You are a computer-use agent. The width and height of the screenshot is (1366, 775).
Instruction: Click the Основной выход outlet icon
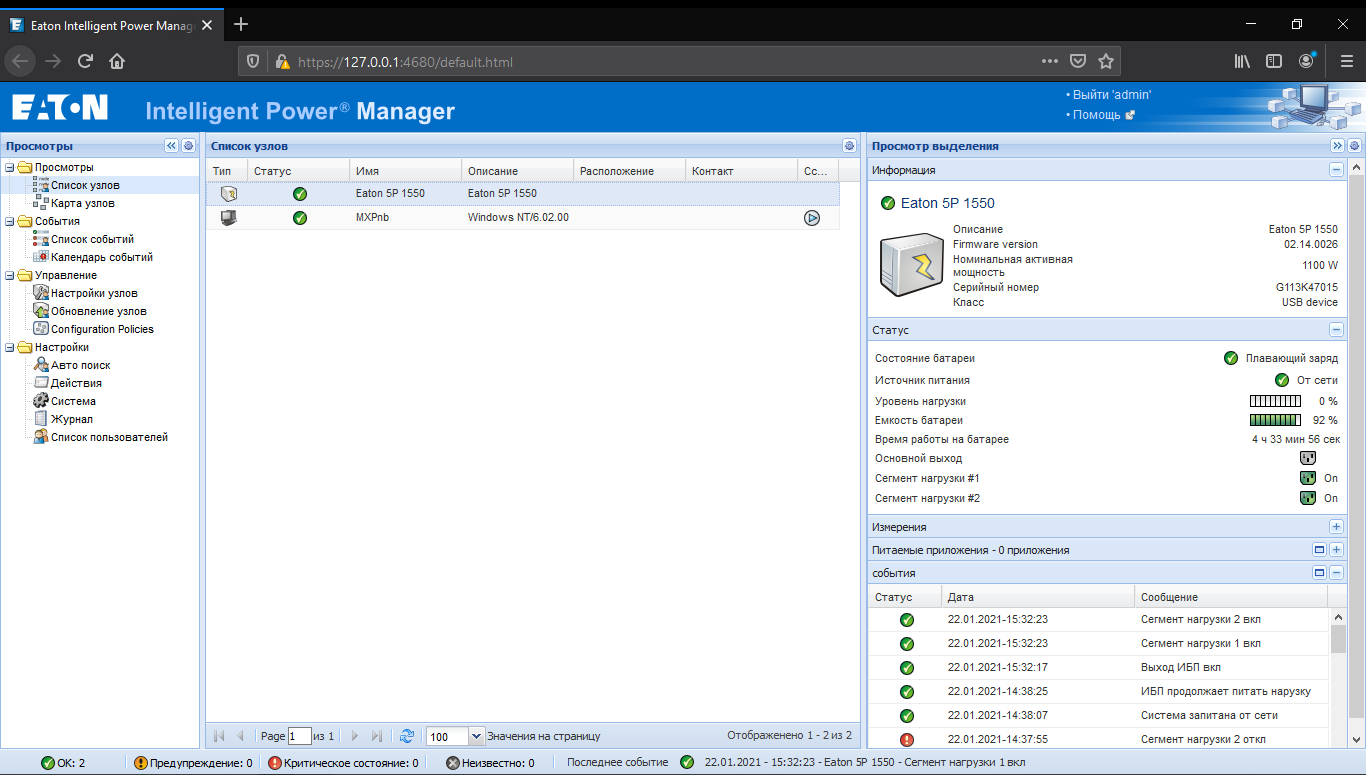tap(1307, 458)
